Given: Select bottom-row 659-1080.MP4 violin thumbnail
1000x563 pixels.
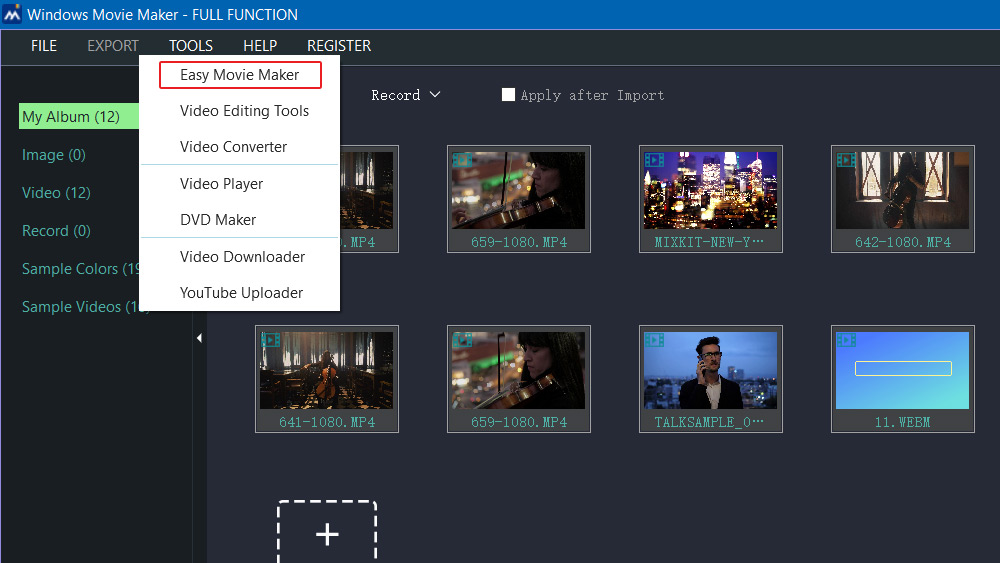Looking at the screenshot, I should [x=518, y=379].
